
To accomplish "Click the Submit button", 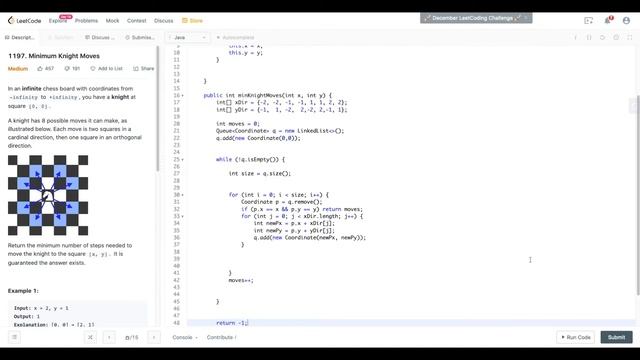I will point(616,337).
